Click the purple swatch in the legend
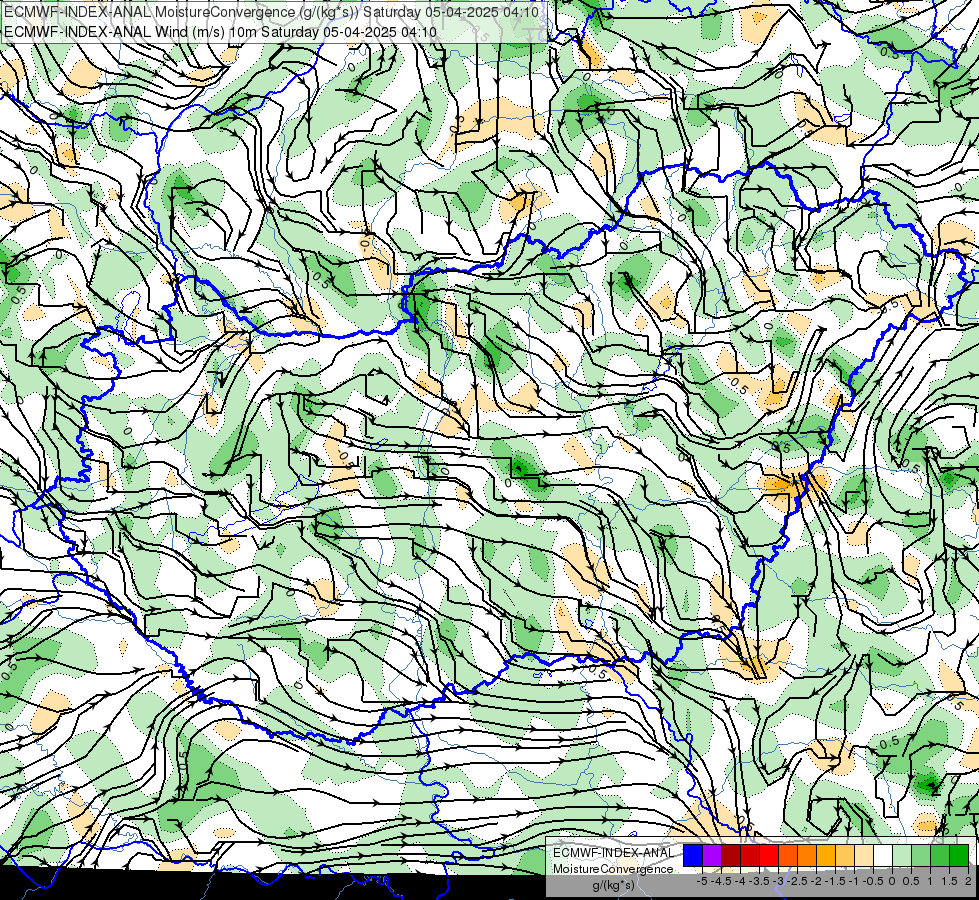 point(712,855)
